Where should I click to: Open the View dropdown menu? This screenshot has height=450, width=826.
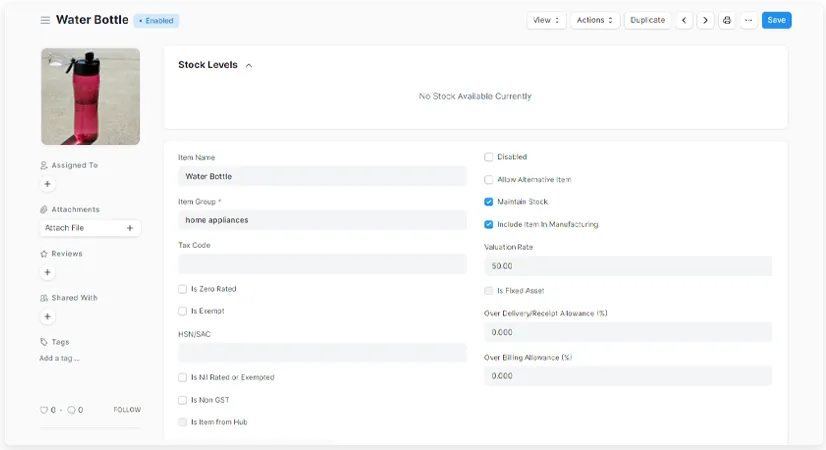pyautogui.click(x=546, y=20)
